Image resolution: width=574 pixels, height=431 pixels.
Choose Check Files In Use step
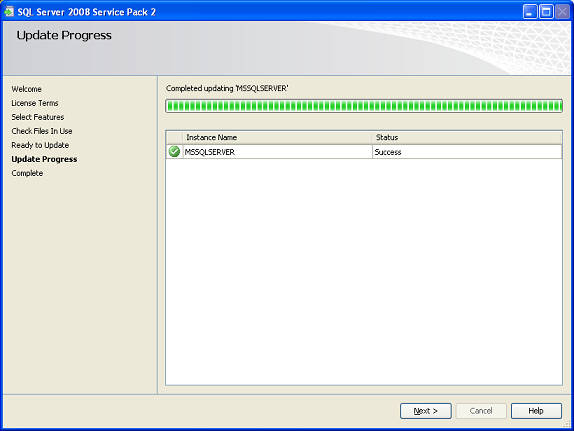click(42, 131)
